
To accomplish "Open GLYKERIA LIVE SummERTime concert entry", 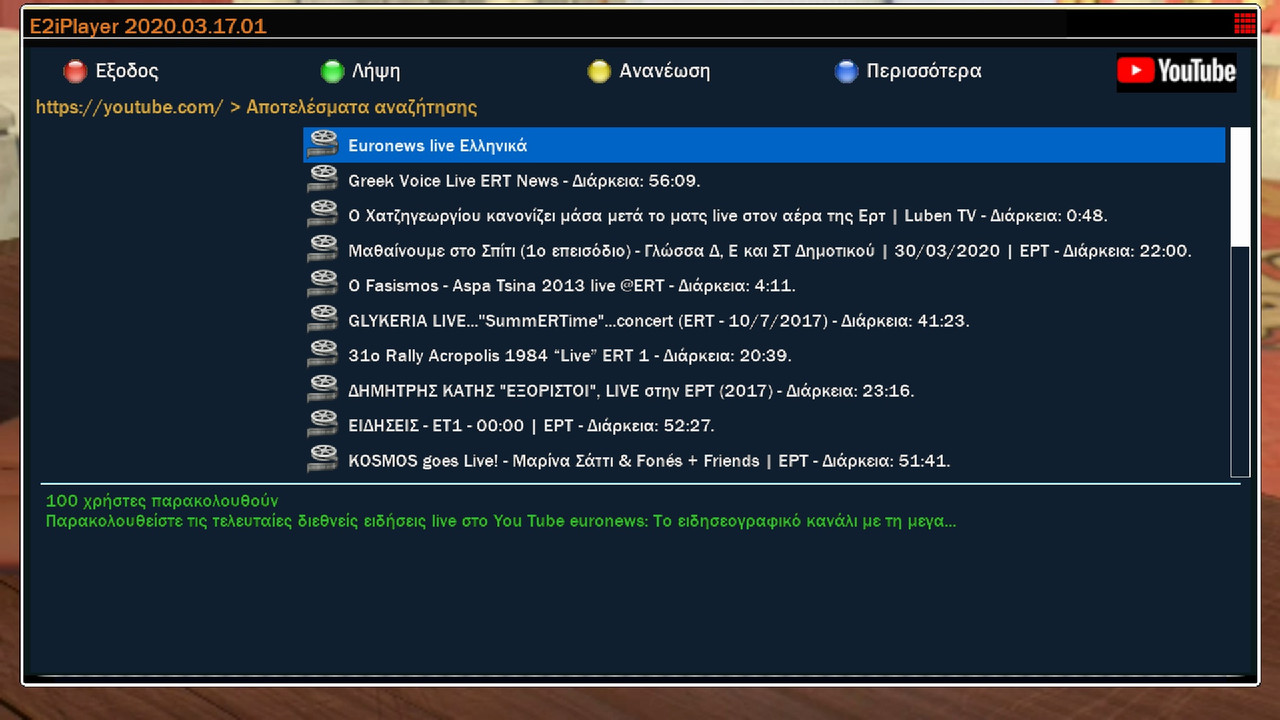I will click(764, 320).
